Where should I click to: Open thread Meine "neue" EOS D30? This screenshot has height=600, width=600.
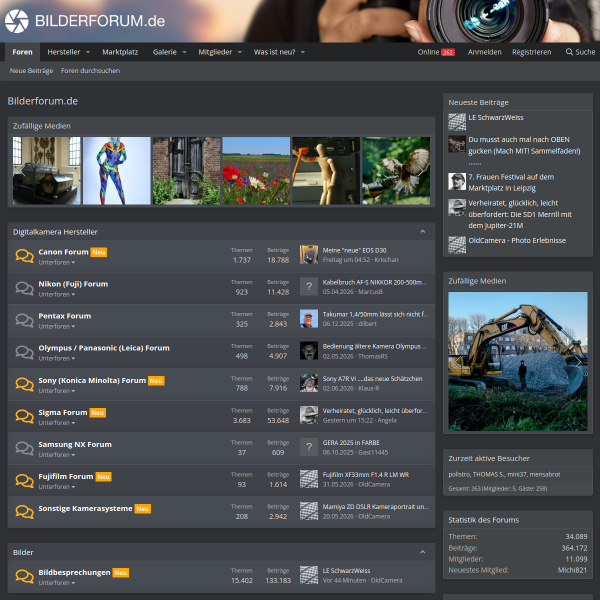click(354, 250)
